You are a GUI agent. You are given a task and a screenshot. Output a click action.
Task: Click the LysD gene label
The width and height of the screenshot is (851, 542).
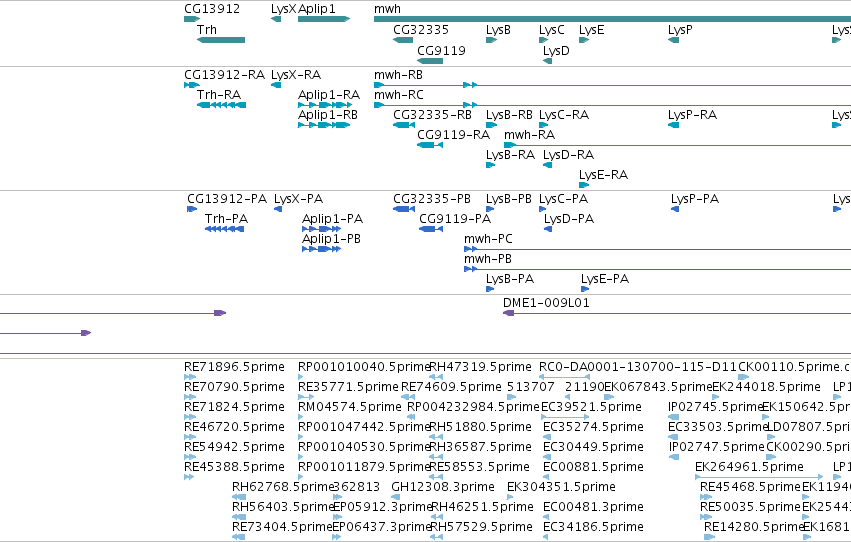point(556,50)
